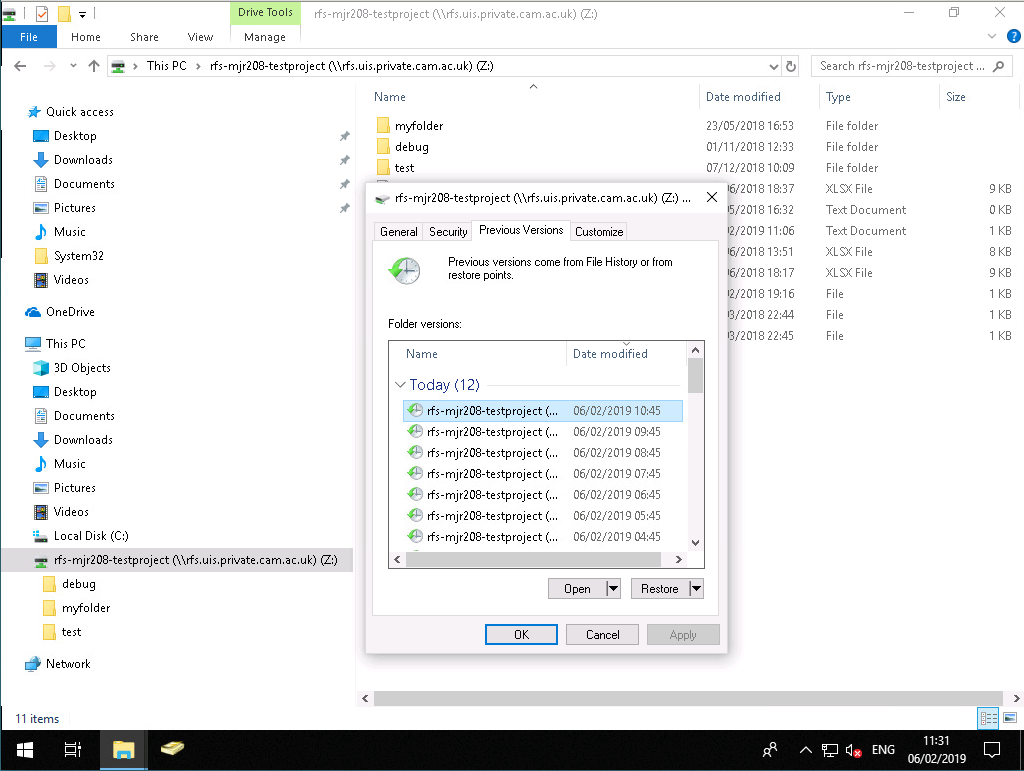
Task: Collapse the Today (12) group
Action: click(400, 385)
